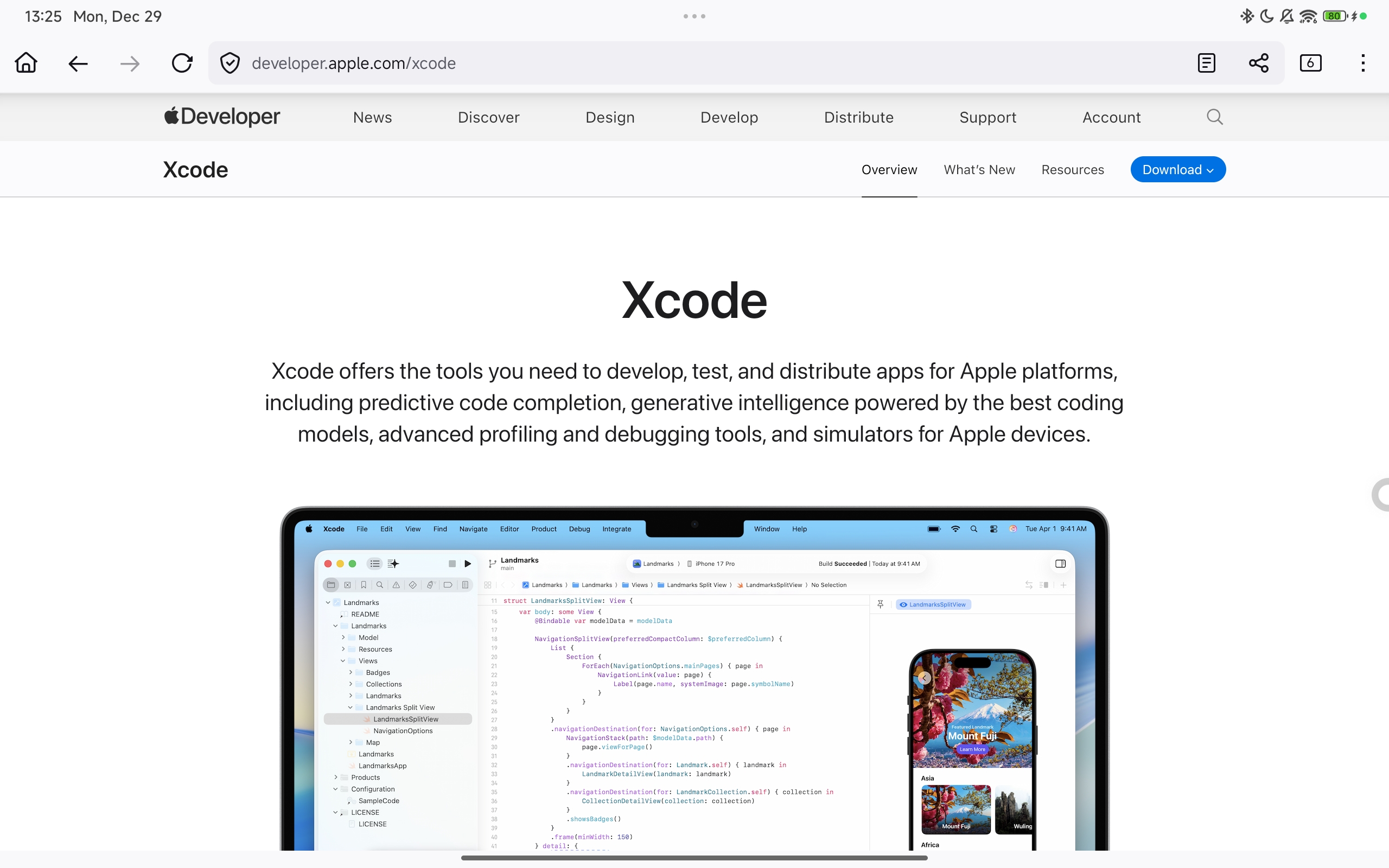The width and height of the screenshot is (1389, 868).
Task: Reload the current page
Action: [182, 62]
